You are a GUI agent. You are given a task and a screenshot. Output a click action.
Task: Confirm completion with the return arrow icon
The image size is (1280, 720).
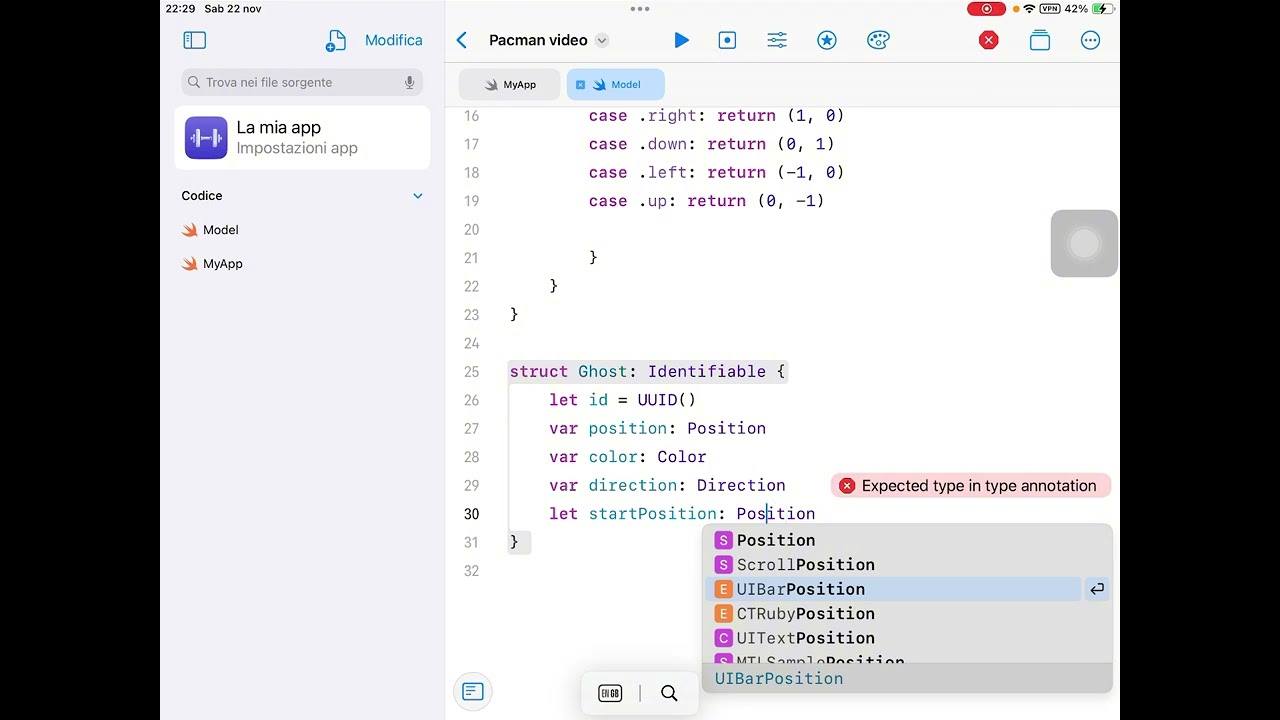click(x=1097, y=589)
